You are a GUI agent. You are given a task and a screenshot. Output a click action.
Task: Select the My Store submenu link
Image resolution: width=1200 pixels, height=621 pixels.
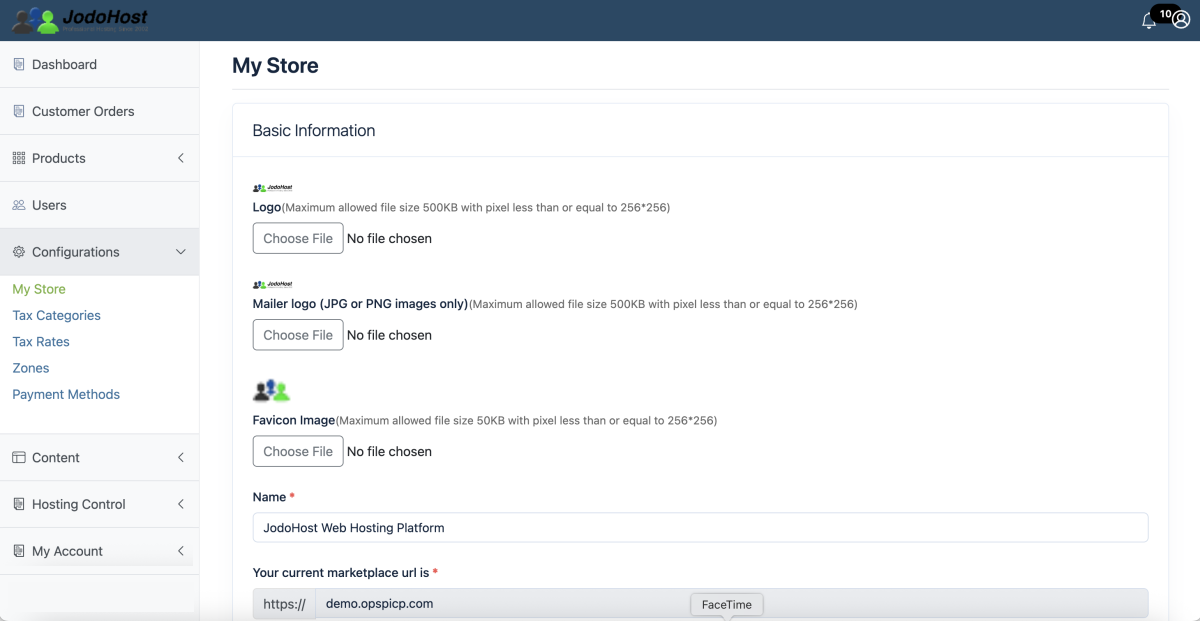[x=39, y=289]
